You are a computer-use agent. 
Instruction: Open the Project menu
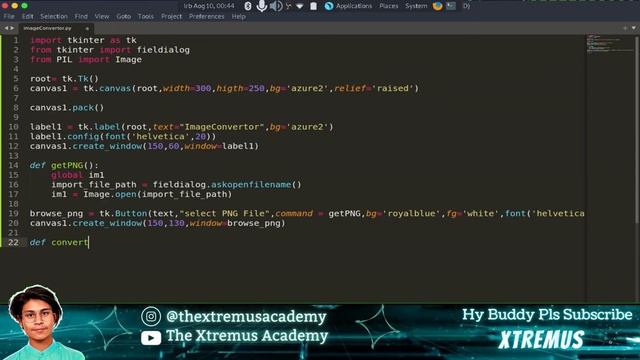pos(171,16)
